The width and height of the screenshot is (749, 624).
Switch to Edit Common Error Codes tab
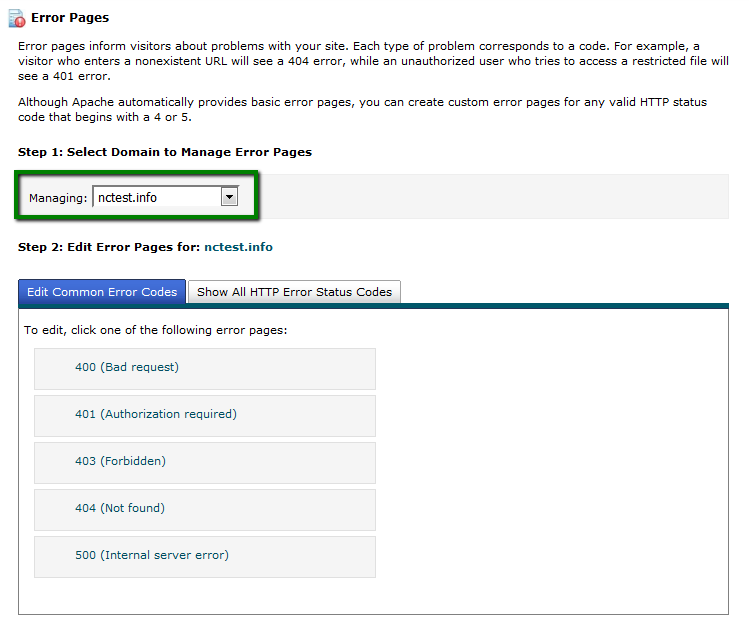coord(102,292)
